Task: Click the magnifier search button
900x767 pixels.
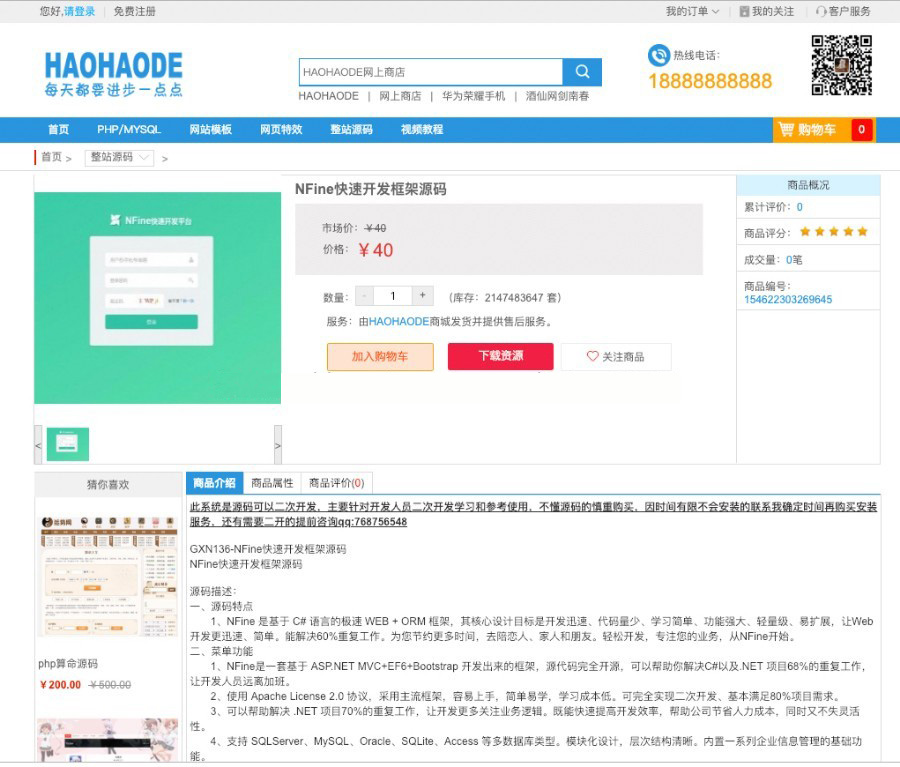Action: (582, 72)
